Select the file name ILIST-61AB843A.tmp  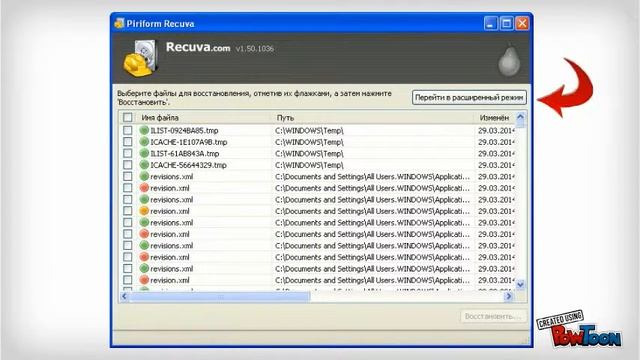[184, 153]
